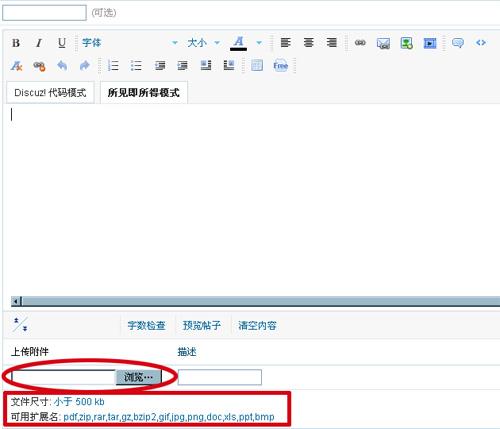Viewport: 500px width, 429px height.
Task: Click the 浏览 browse button for attachment
Action: [x=138, y=377]
